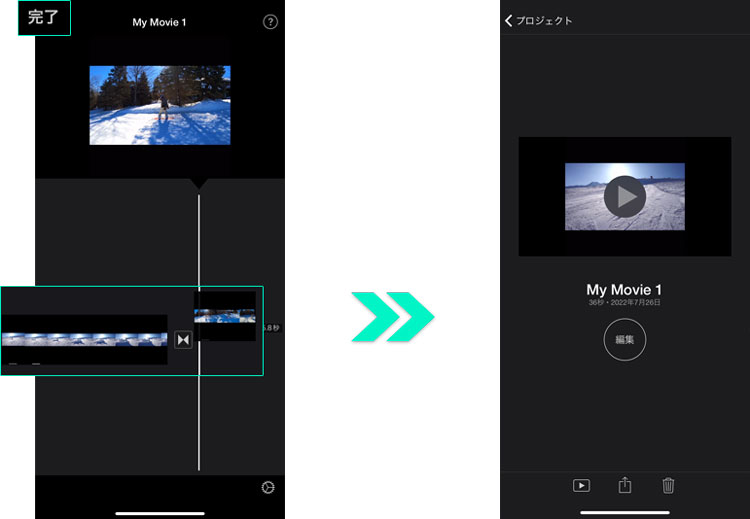The width and height of the screenshot is (750, 519).
Task: Click the trash icon to delete the project
Action: pyautogui.click(x=669, y=485)
